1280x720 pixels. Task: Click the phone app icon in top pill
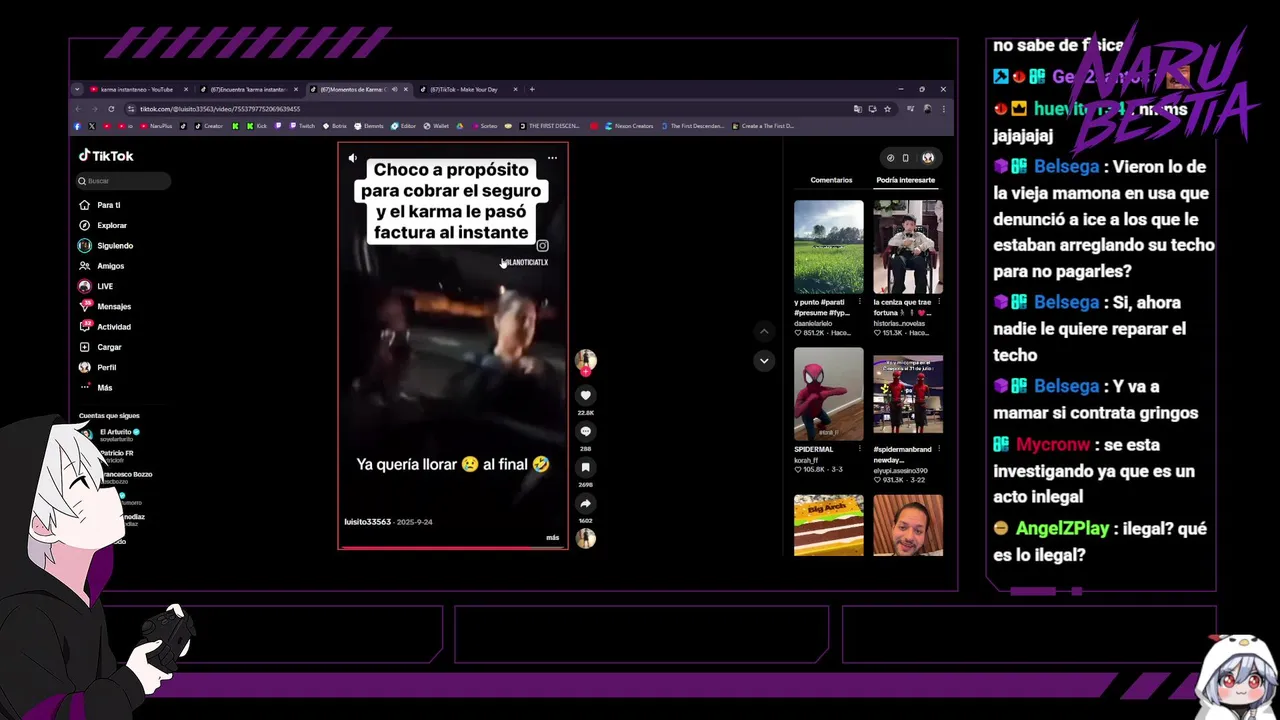(906, 158)
